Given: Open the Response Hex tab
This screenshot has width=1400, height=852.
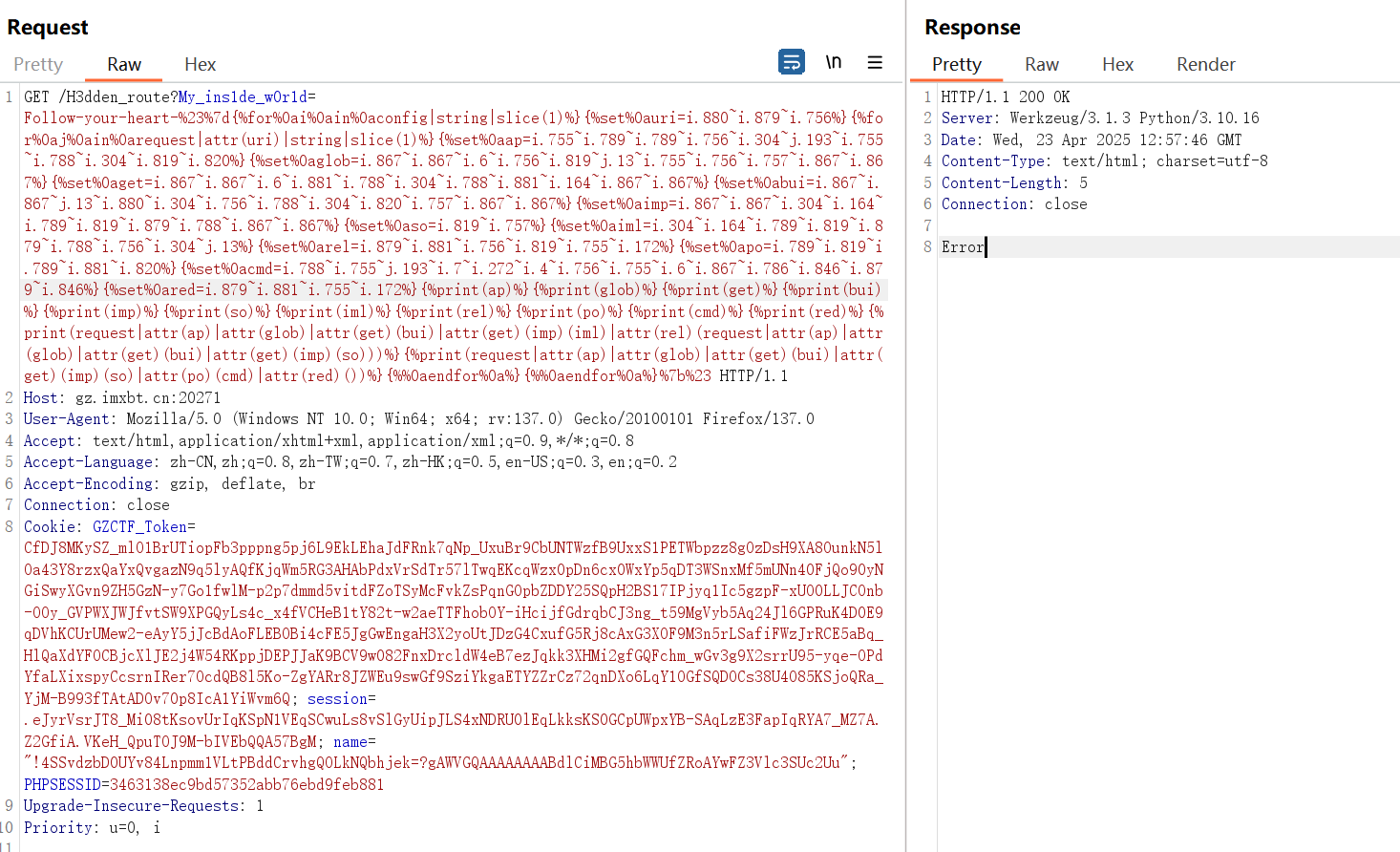Looking at the screenshot, I should pos(1117,64).
